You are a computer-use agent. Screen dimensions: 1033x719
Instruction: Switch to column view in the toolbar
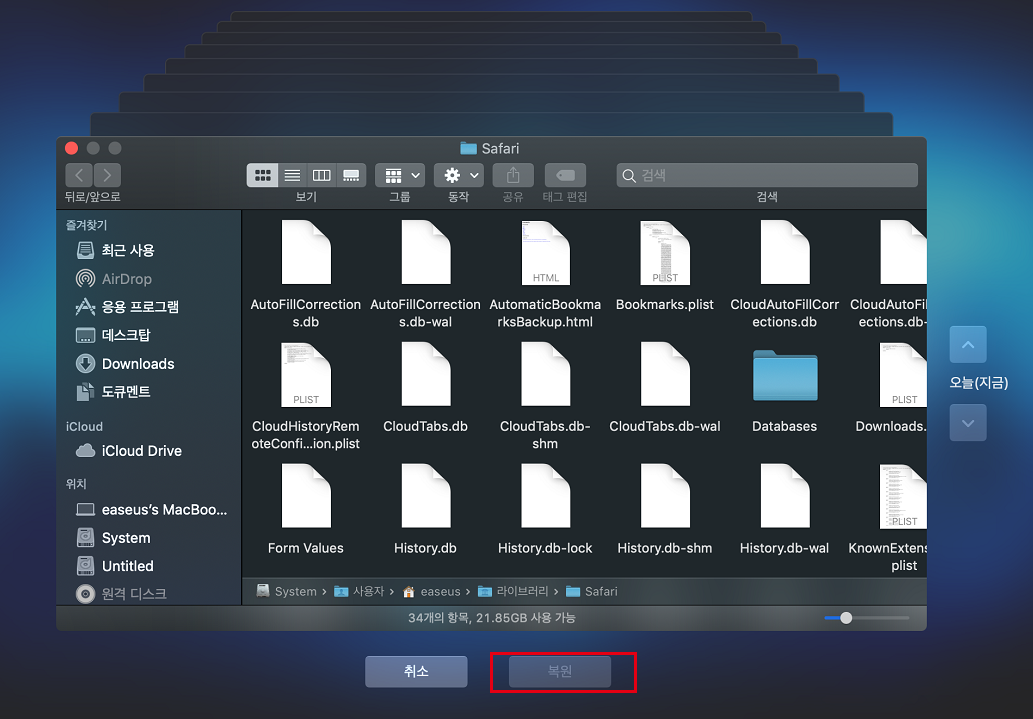tap(321, 175)
